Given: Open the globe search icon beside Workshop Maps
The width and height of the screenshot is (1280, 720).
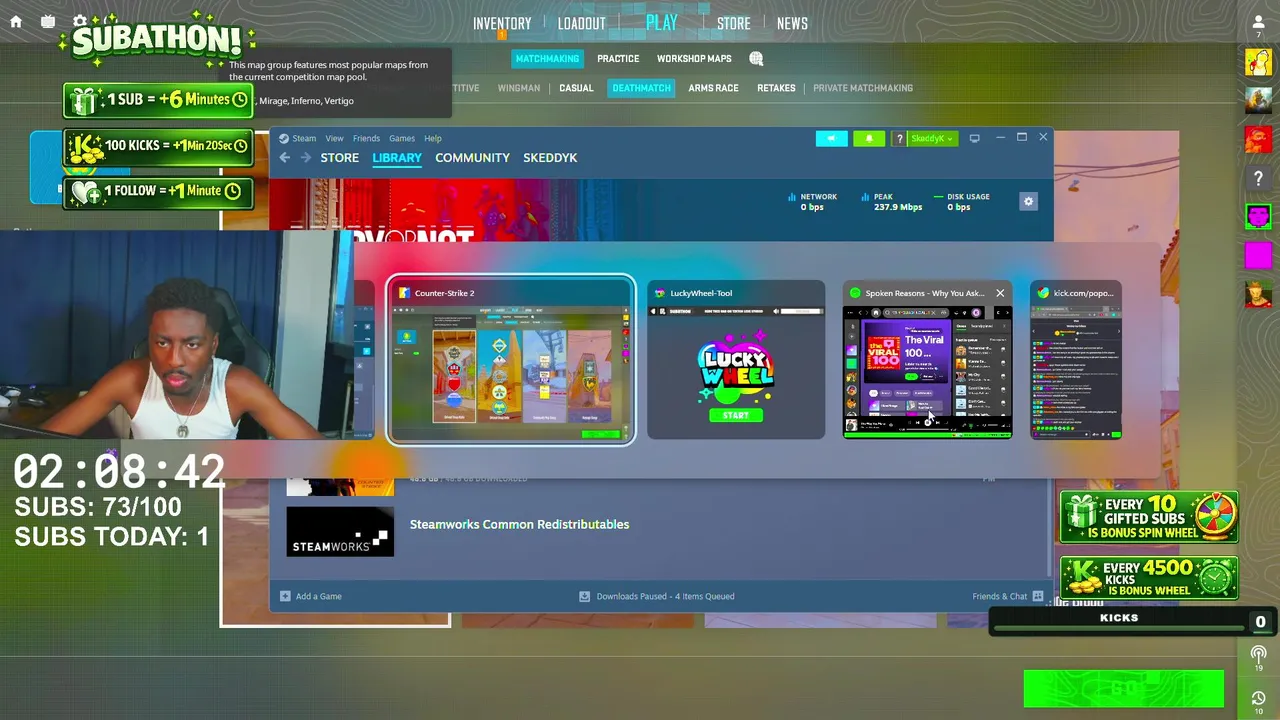Looking at the screenshot, I should click(756, 59).
